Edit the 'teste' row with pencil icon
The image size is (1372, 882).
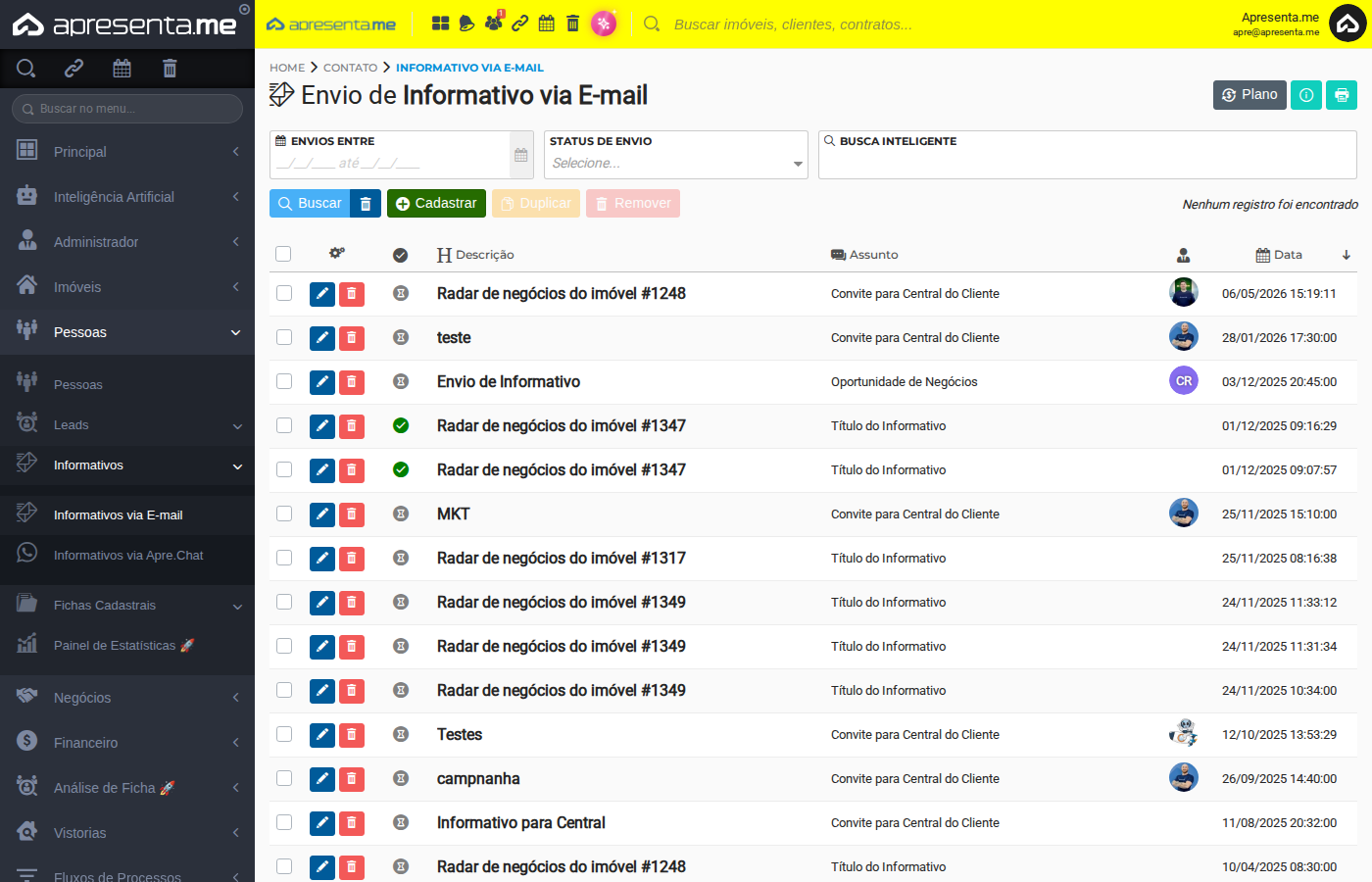[x=322, y=338]
